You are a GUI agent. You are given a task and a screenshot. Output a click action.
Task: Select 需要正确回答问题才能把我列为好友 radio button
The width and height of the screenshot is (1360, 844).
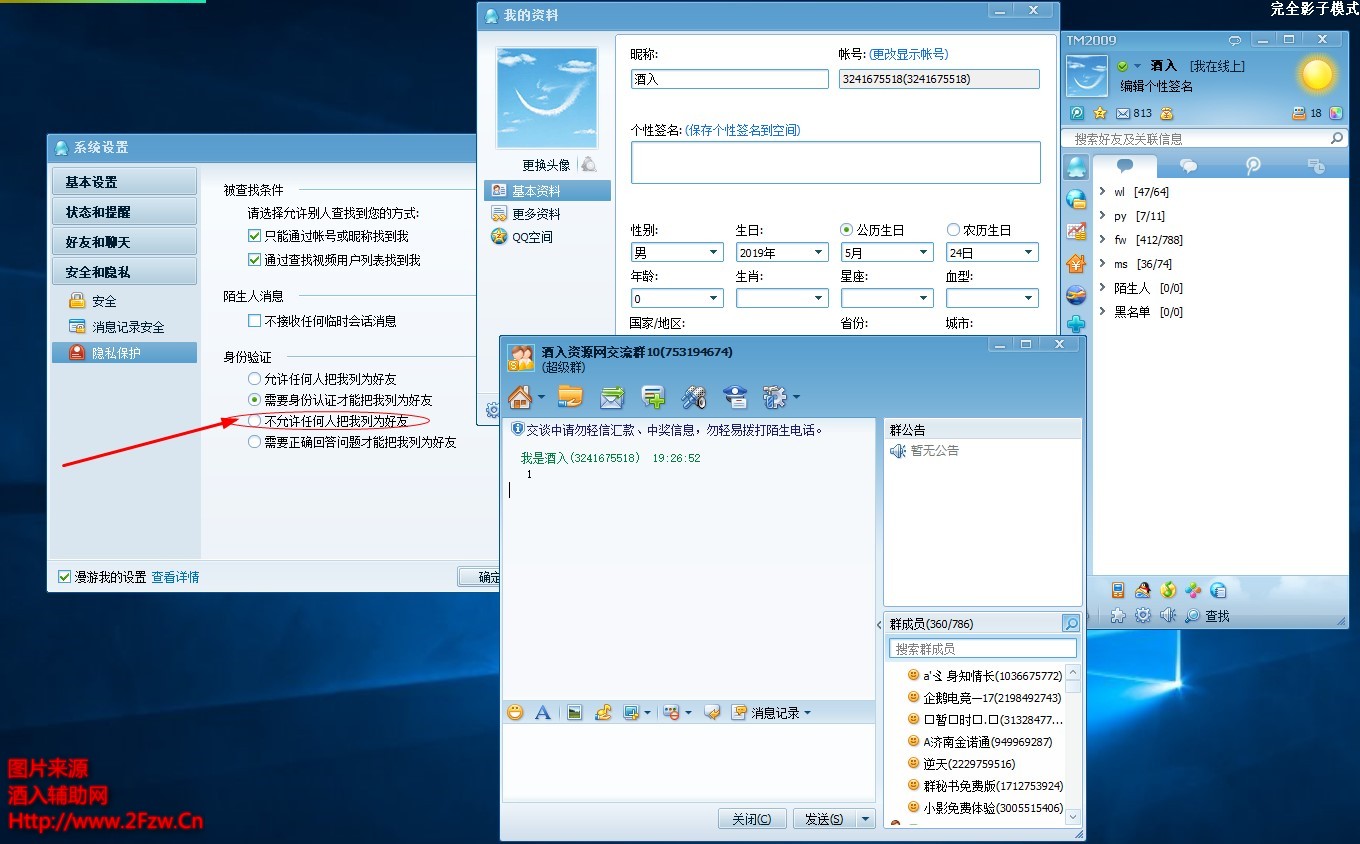click(x=254, y=442)
